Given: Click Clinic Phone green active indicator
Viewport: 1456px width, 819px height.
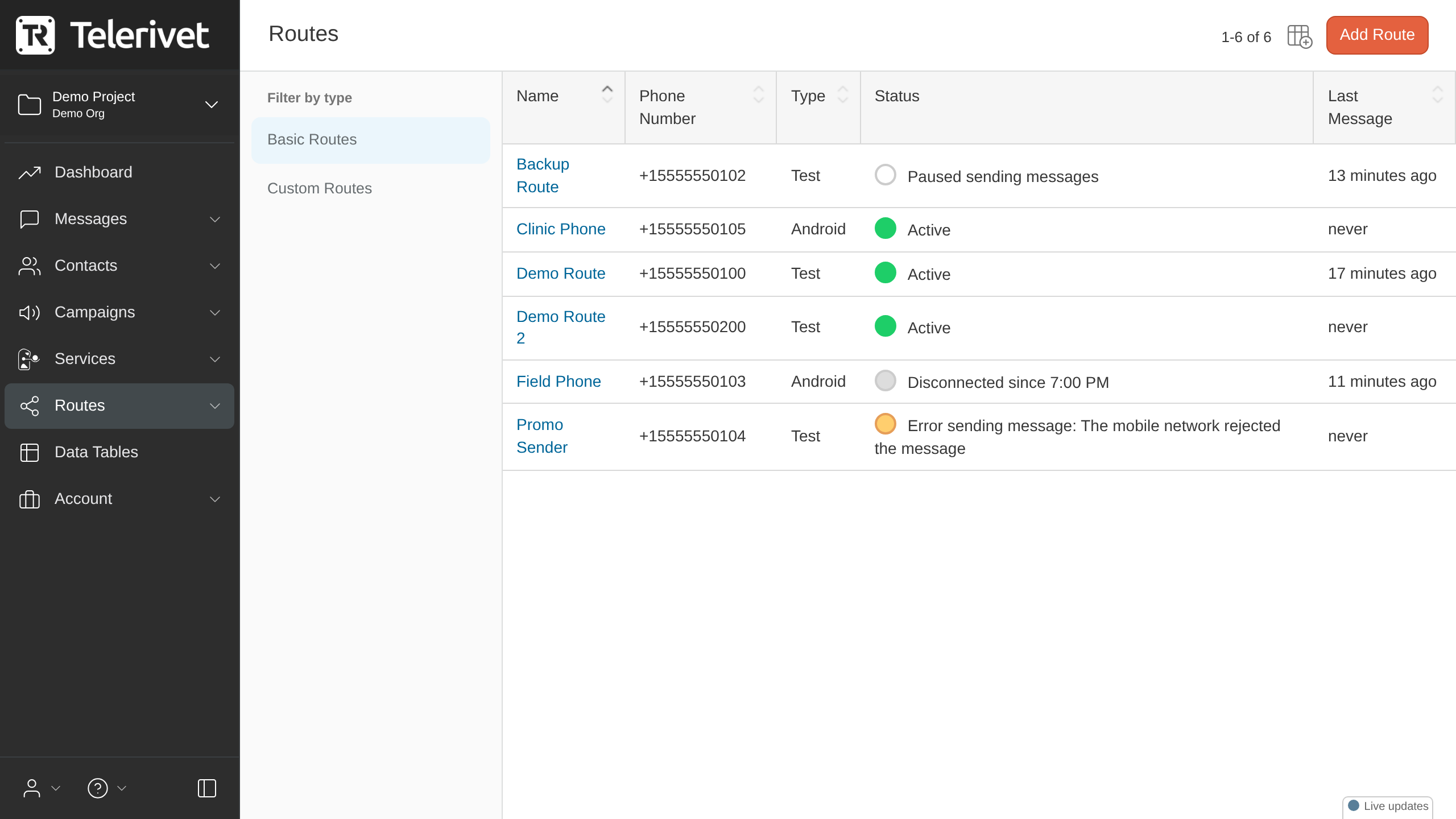Looking at the screenshot, I should tap(886, 228).
